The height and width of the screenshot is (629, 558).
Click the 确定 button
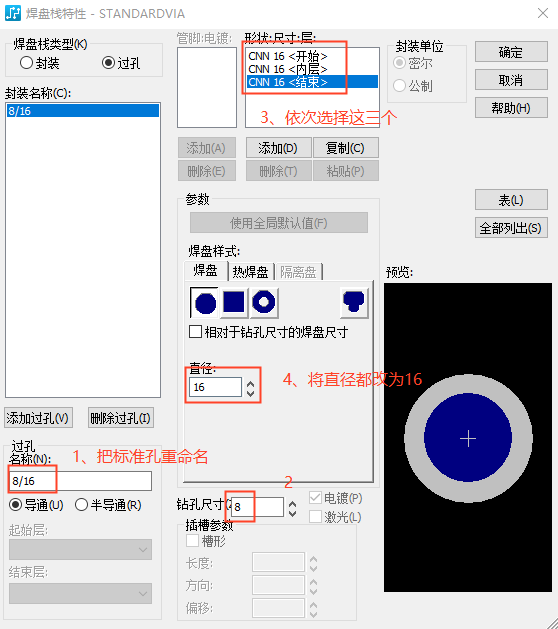(x=511, y=52)
